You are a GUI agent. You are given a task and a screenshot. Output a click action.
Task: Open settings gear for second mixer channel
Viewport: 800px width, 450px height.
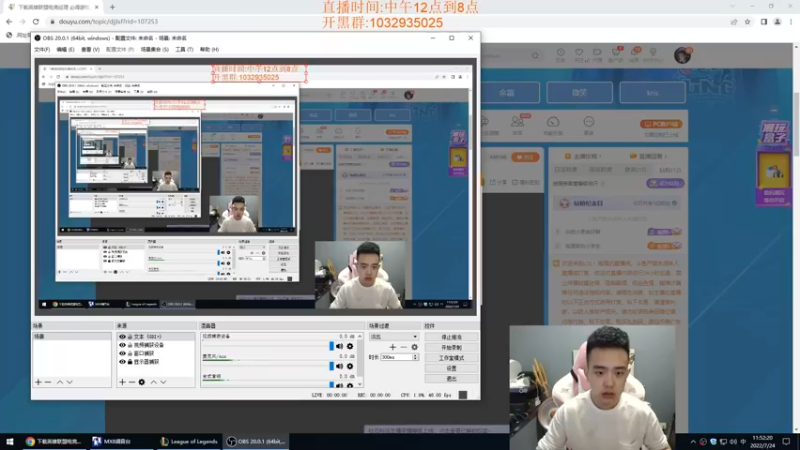tap(350, 366)
